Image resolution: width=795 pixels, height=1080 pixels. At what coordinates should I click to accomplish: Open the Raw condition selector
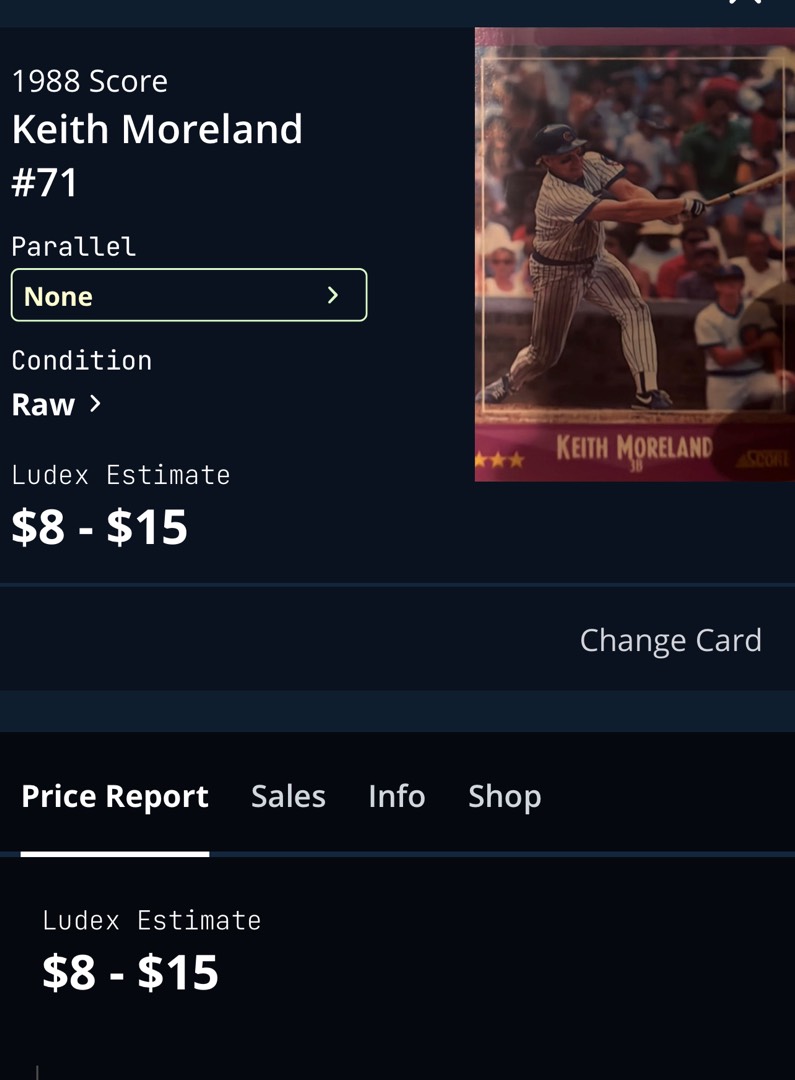[56, 404]
